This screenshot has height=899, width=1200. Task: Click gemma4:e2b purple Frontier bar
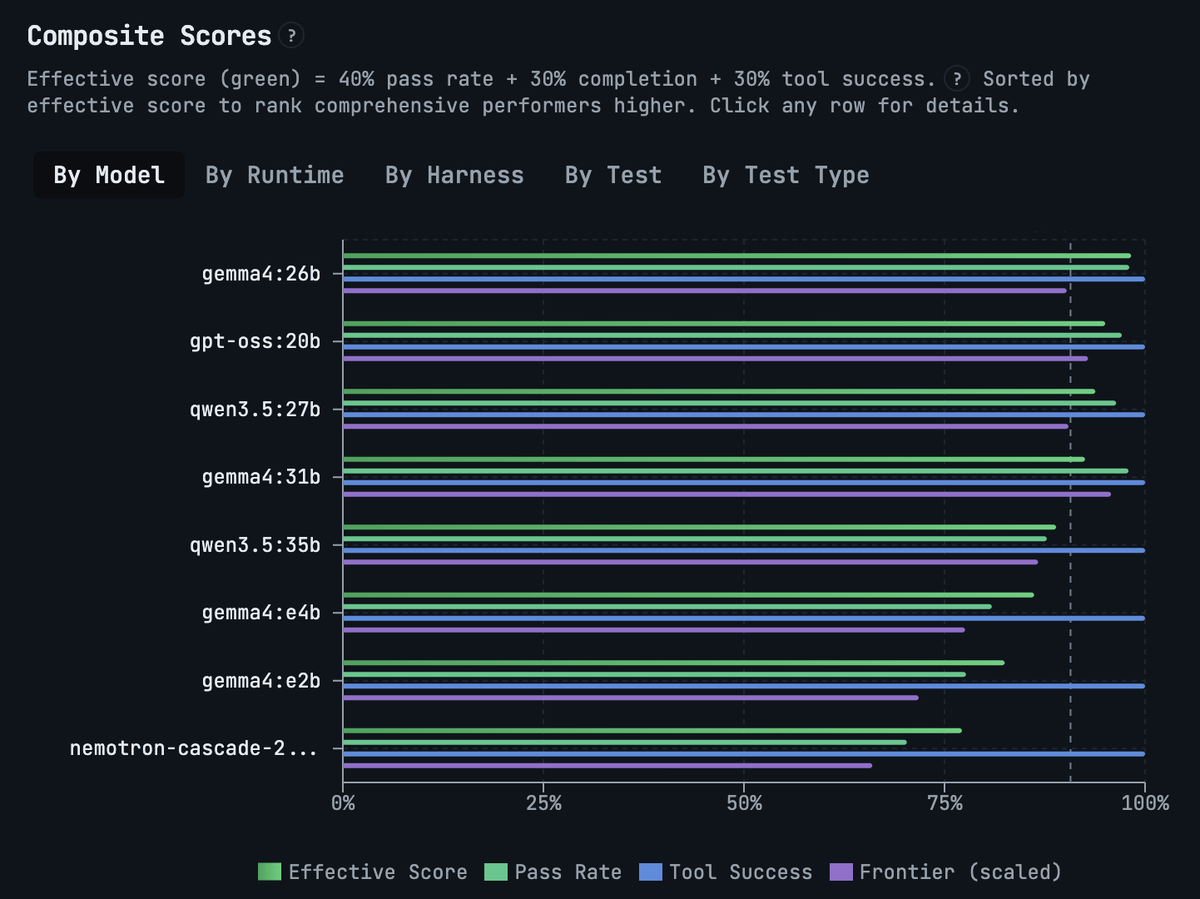click(x=631, y=698)
